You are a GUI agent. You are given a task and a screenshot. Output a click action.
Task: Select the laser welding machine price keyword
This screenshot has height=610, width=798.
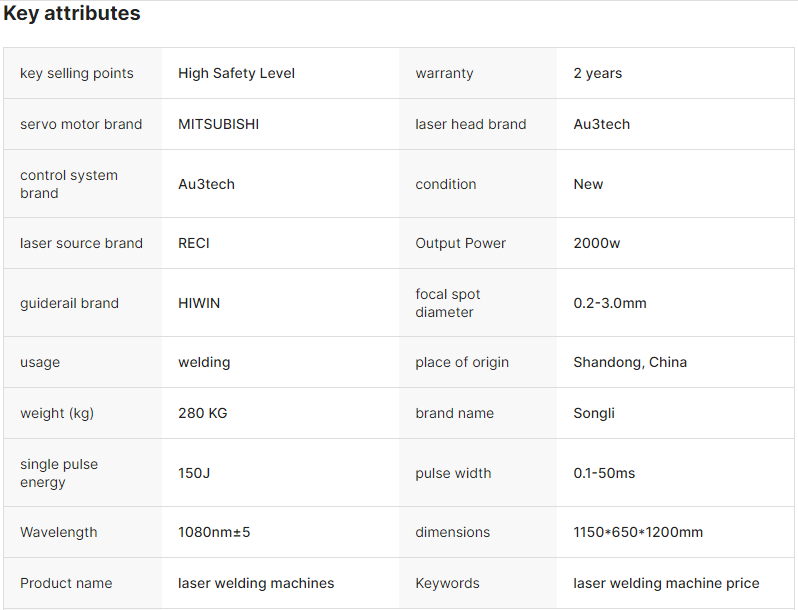point(666,583)
